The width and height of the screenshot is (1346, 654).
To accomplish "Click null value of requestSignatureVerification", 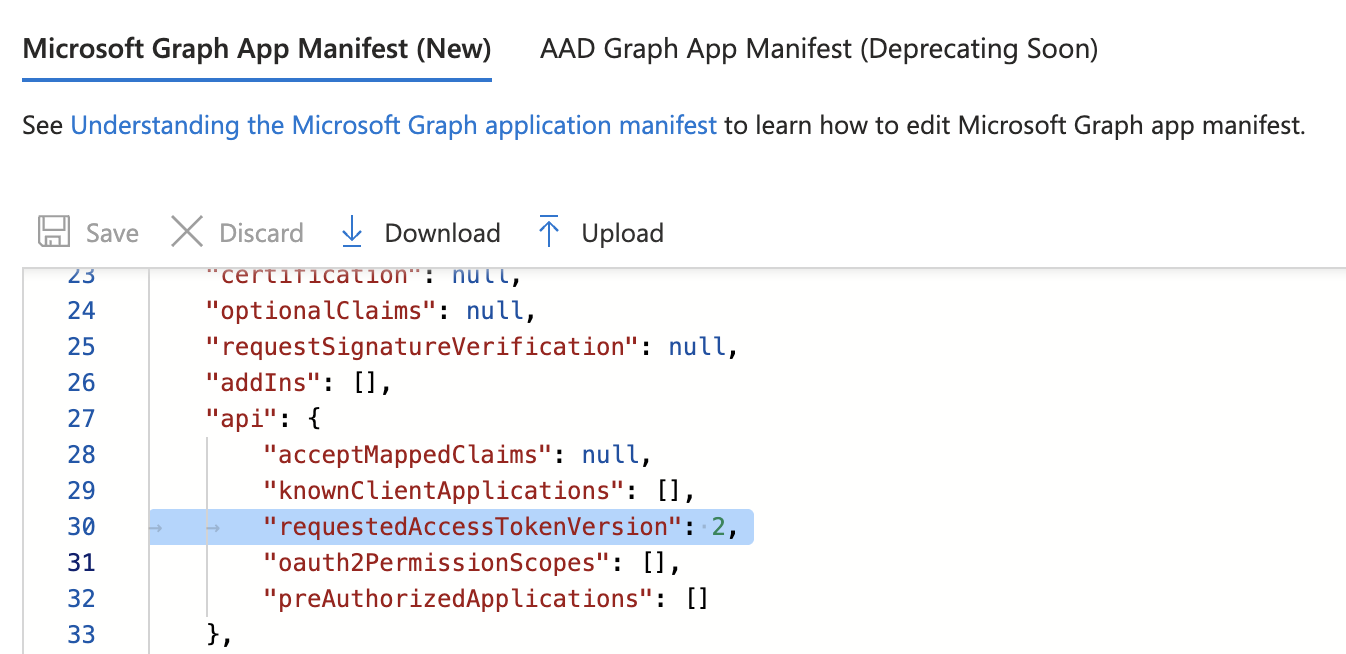I will [x=697, y=346].
